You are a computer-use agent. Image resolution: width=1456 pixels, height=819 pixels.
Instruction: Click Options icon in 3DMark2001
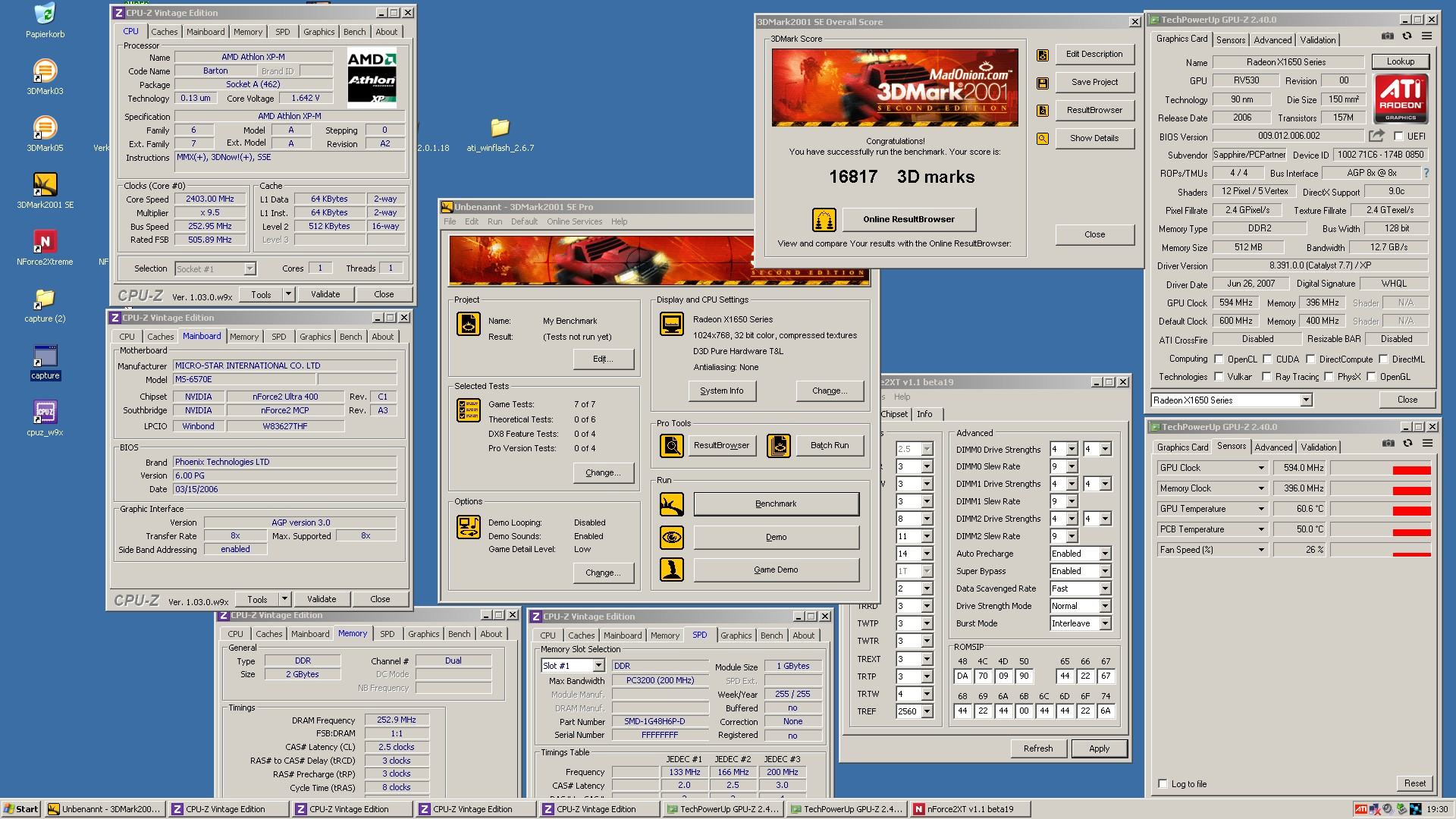(x=469, y=527)
